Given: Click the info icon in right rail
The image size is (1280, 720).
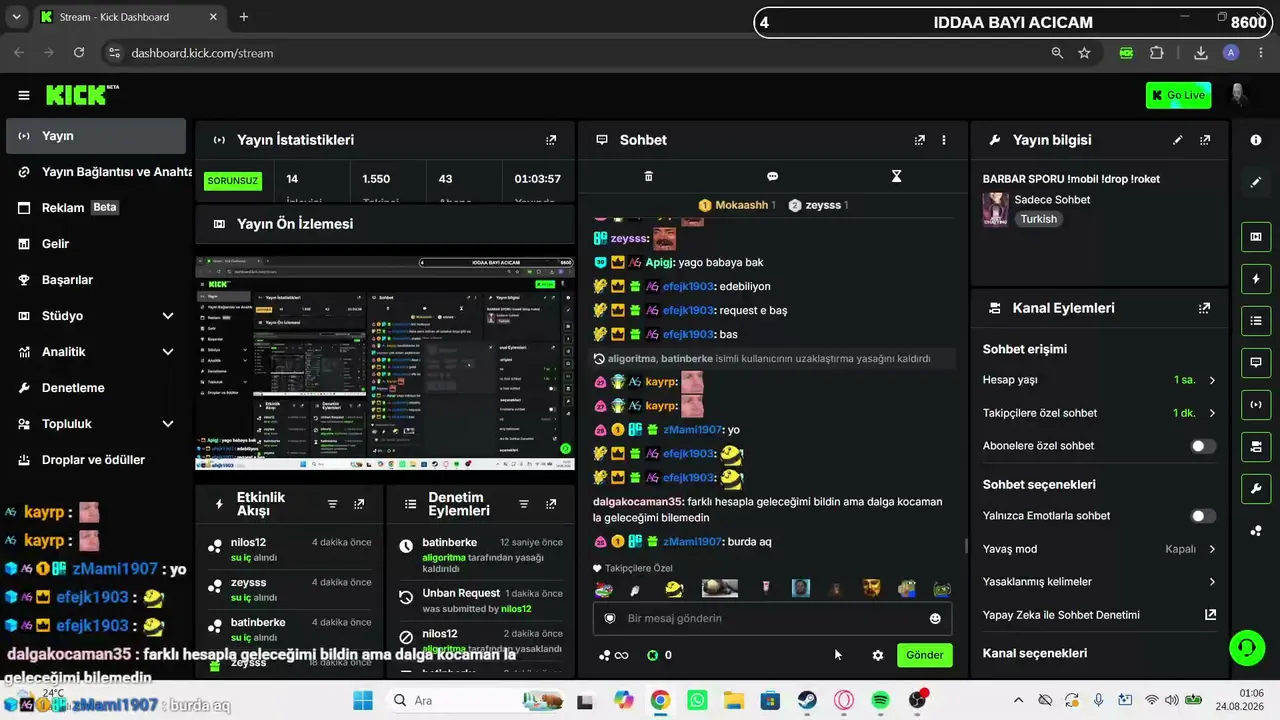Looking at the screenshot, I should pos(1256,140).
